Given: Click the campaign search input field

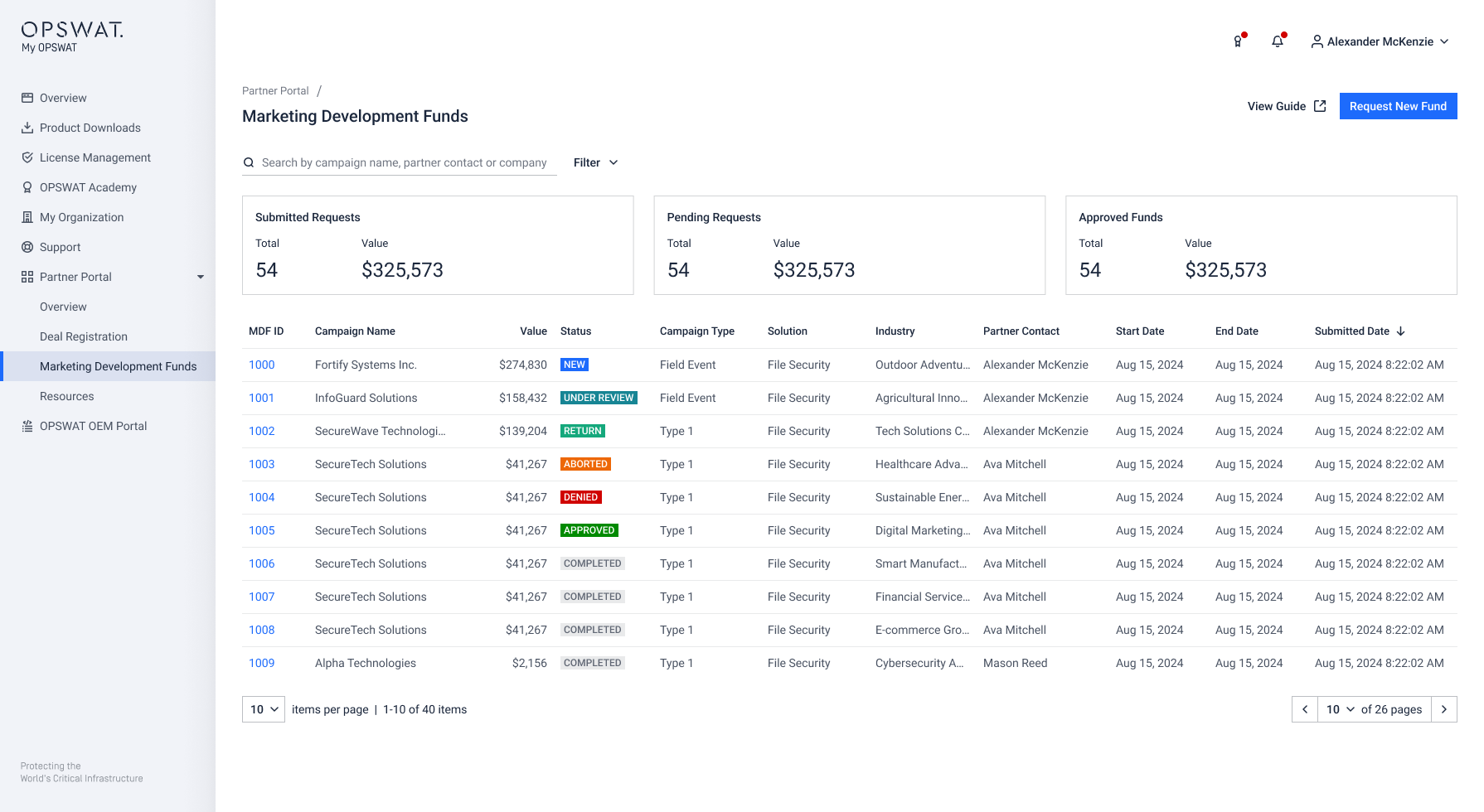Looking at the screenshot, I should pos(405,162).
